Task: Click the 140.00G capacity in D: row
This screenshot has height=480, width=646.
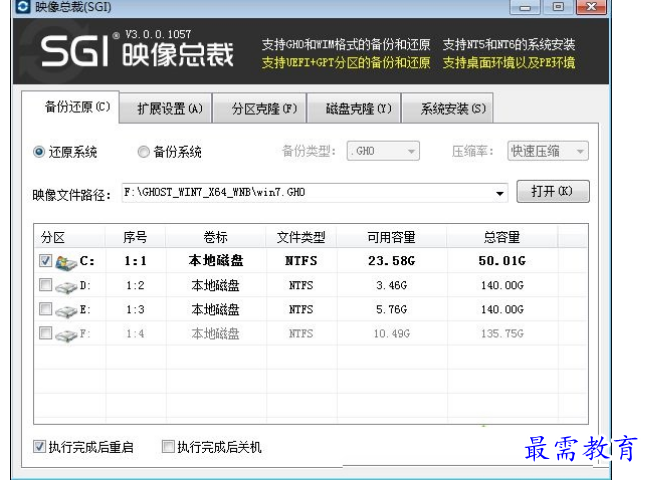Action: 502,285
